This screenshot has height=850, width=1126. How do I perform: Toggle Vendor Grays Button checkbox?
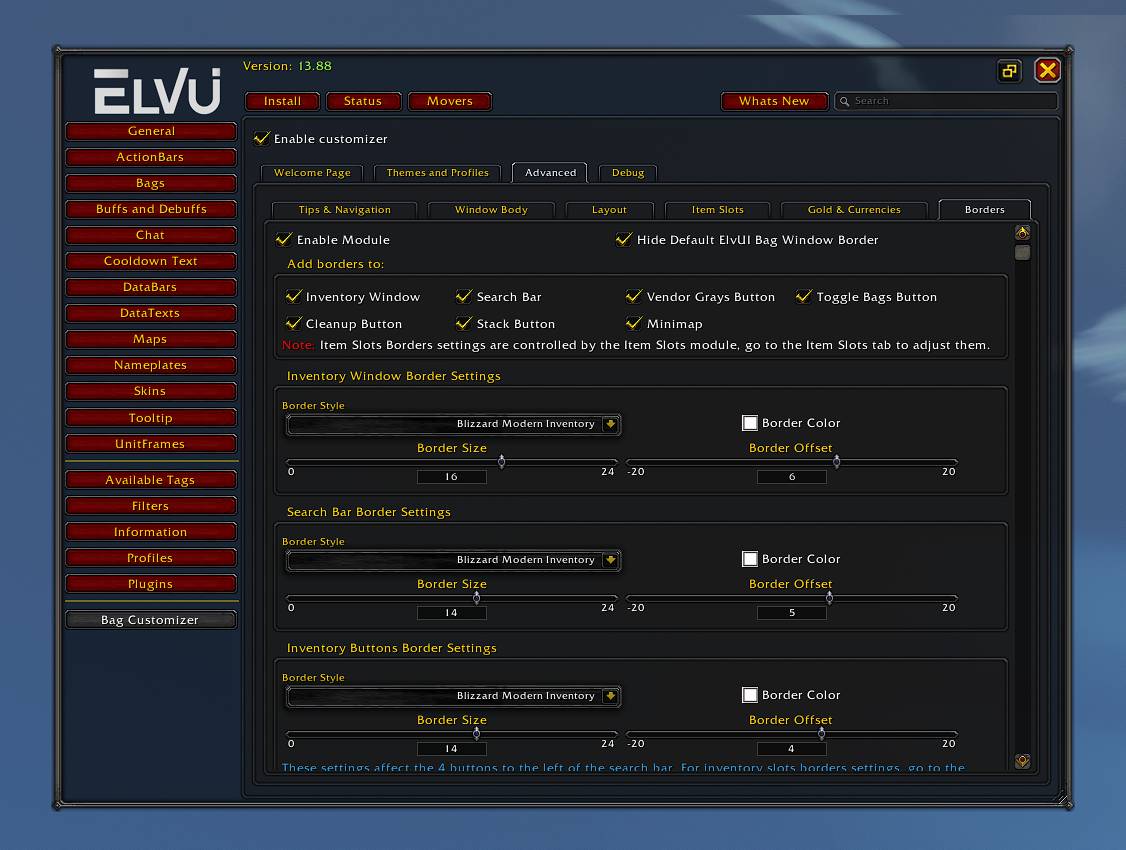[x=634, y=296]
